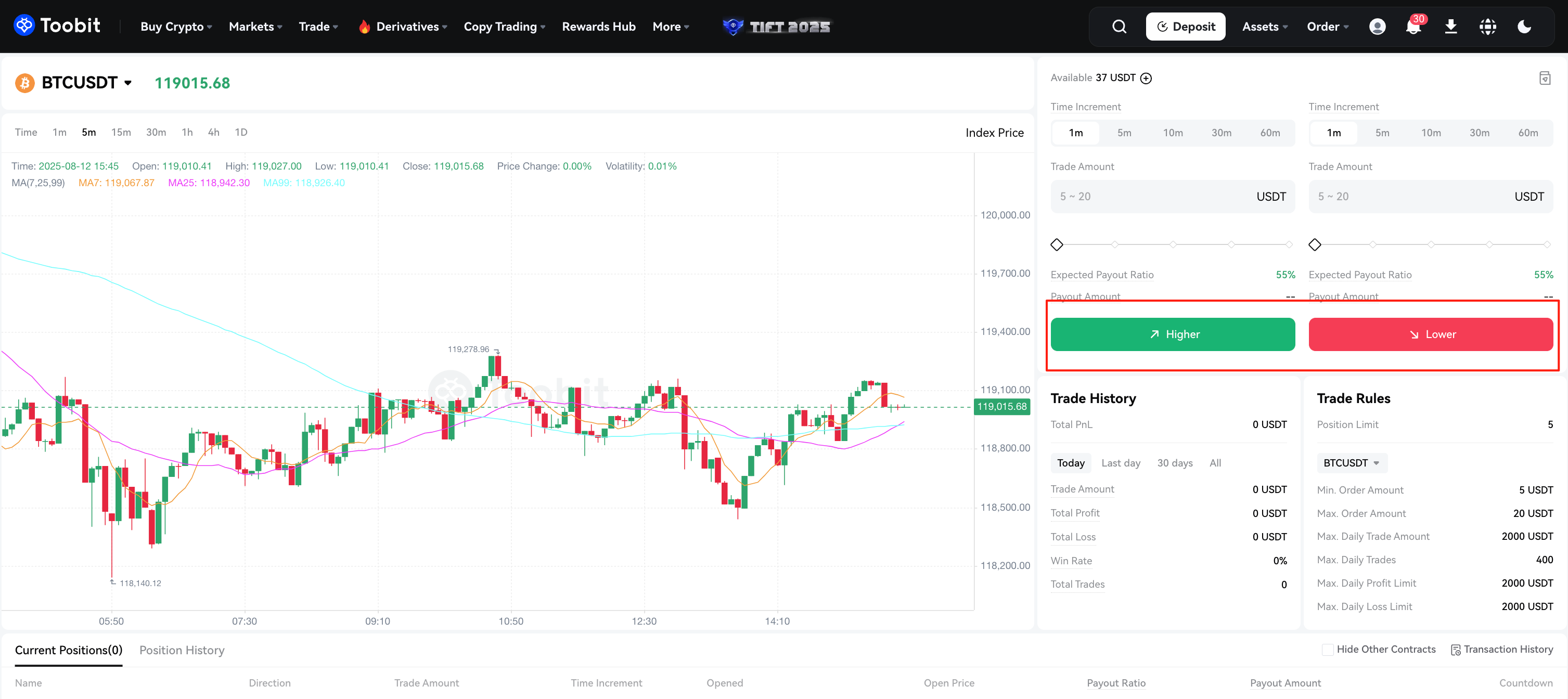1568x699 pixels.
Task: Open the BTCUSDT pair selector
Action: point(86,83)
